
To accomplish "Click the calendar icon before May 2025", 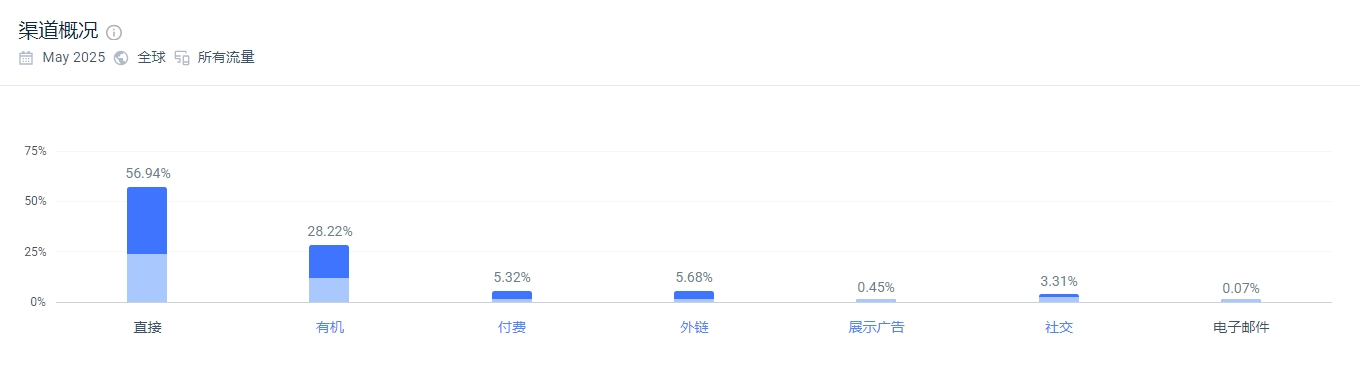I will coord(26,58).
